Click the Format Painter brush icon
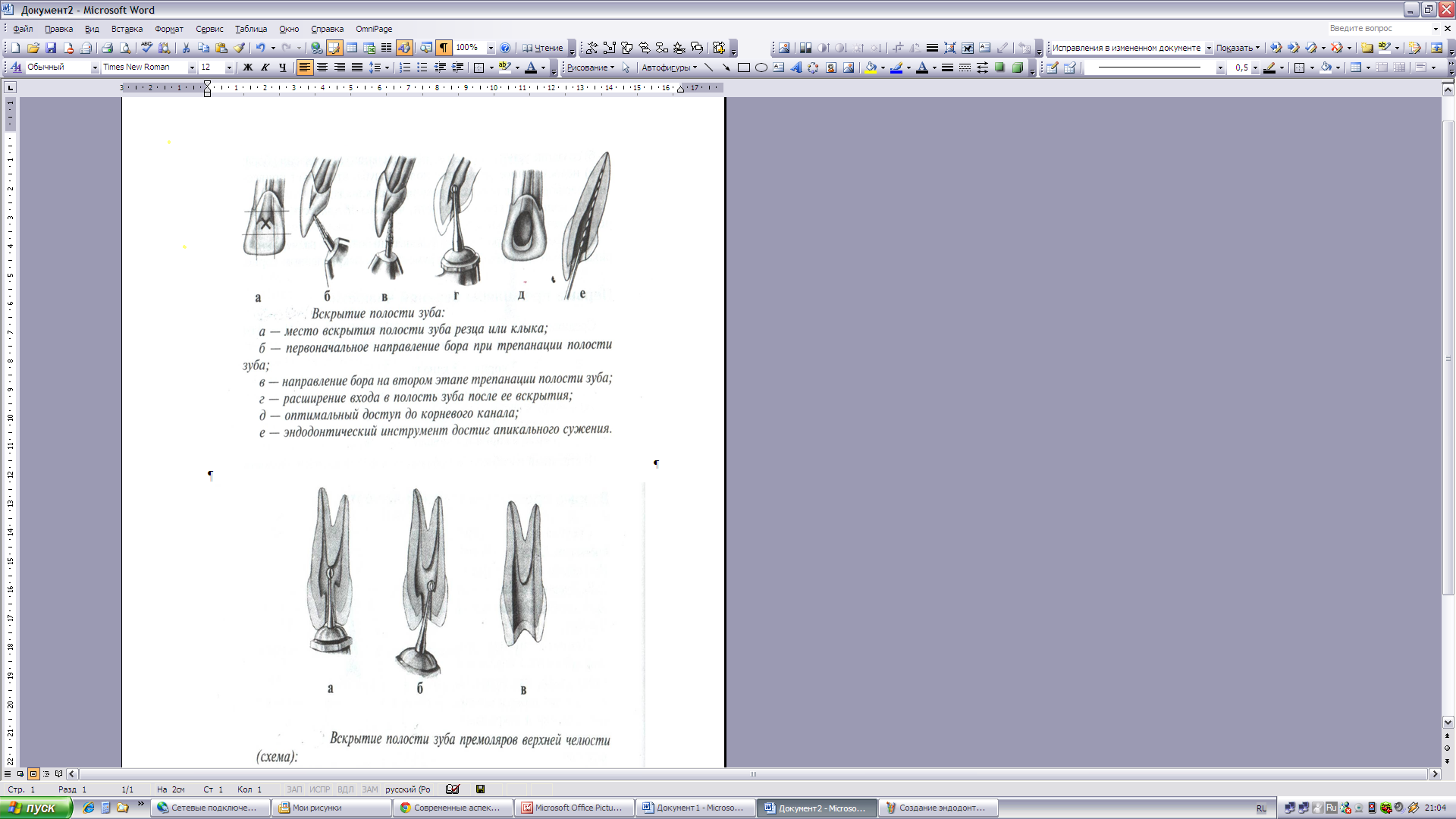The height and width of the screenshot is (819, 1456). [x=240, y=48]
